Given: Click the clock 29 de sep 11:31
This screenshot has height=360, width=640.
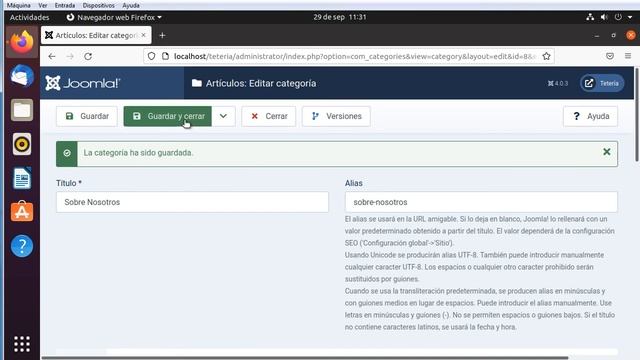Looking at the screenshot, I should tap(340, 17).
